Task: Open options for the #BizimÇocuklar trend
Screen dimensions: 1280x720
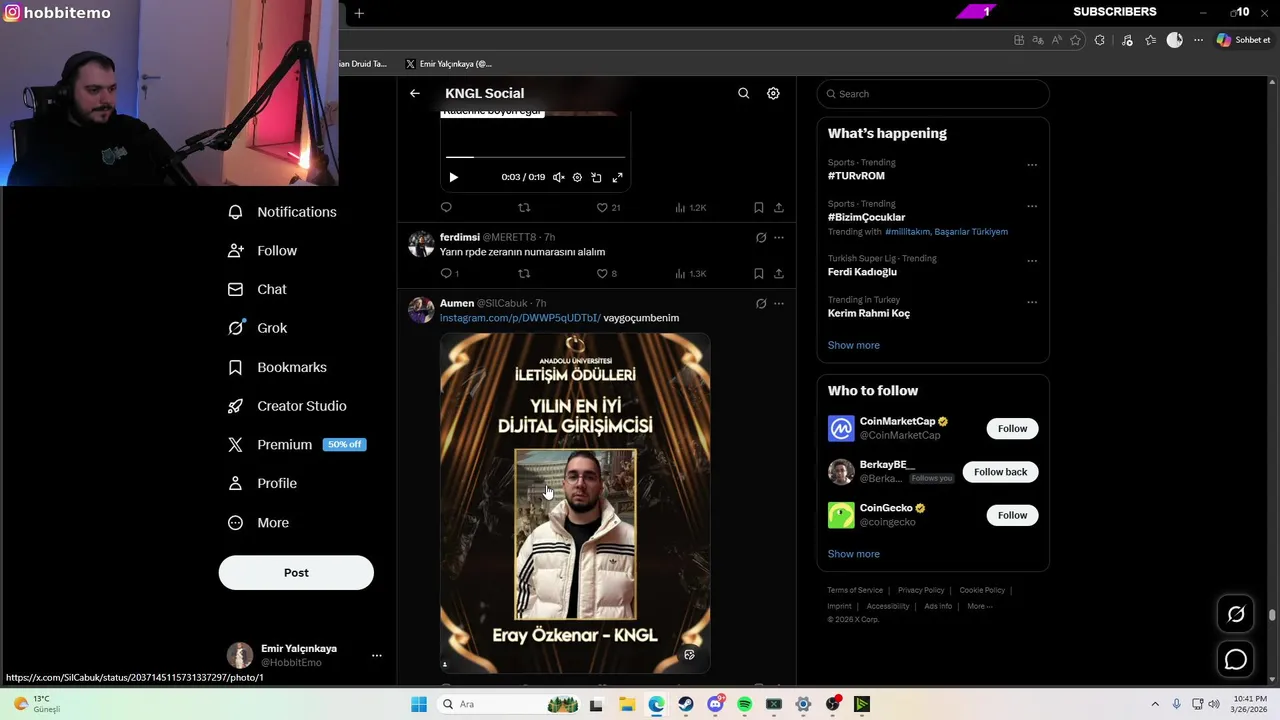Action: (1032, 206)
